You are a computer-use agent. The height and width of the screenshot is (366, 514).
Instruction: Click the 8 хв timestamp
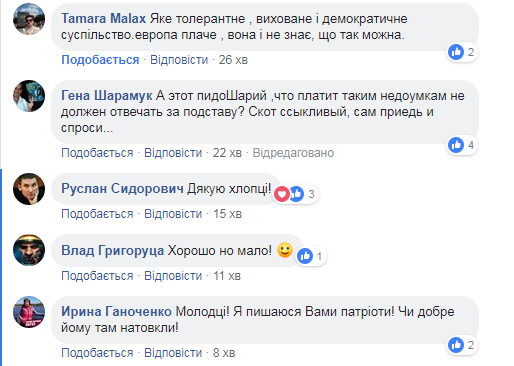point(224,353)
